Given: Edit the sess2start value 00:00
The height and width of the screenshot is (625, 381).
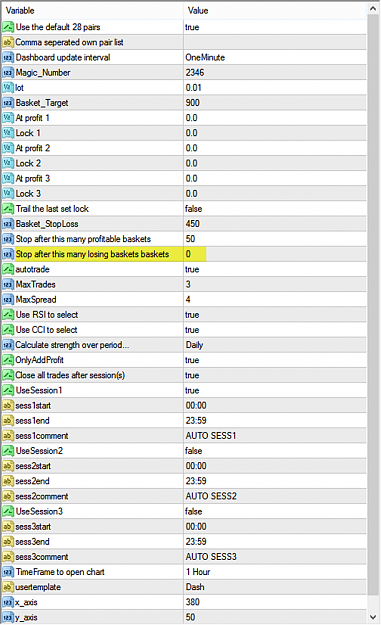Looking at the screenshot, I should click(196, 466).
